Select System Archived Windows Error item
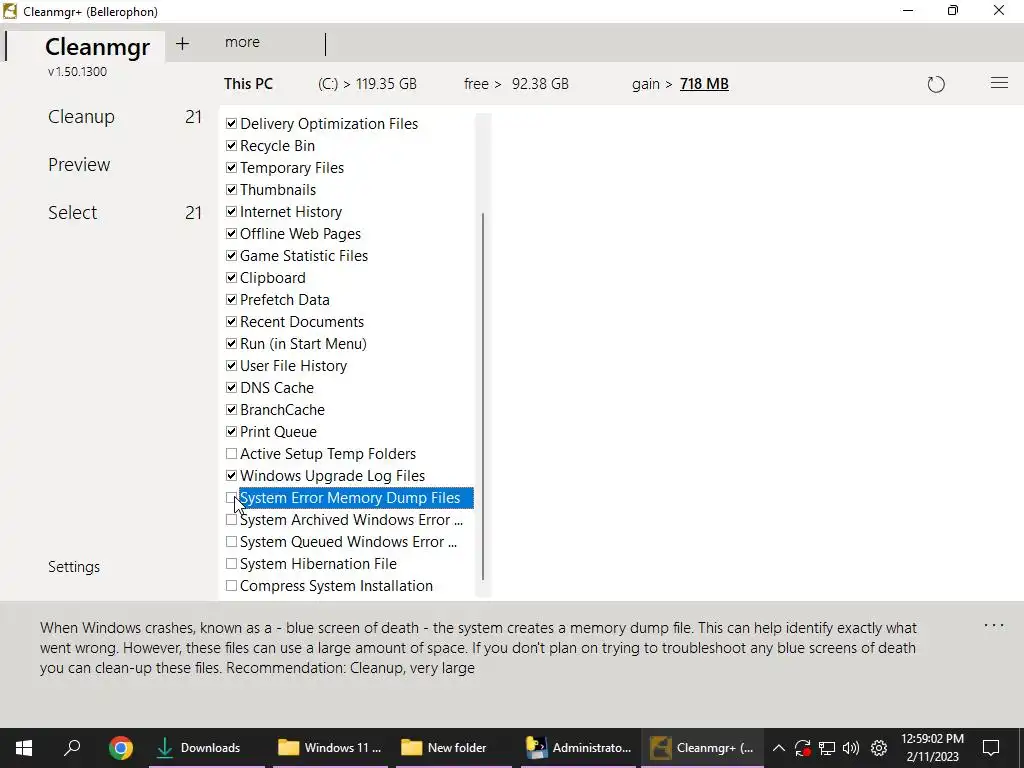The image size is (1024, 768). click(351, 520)
